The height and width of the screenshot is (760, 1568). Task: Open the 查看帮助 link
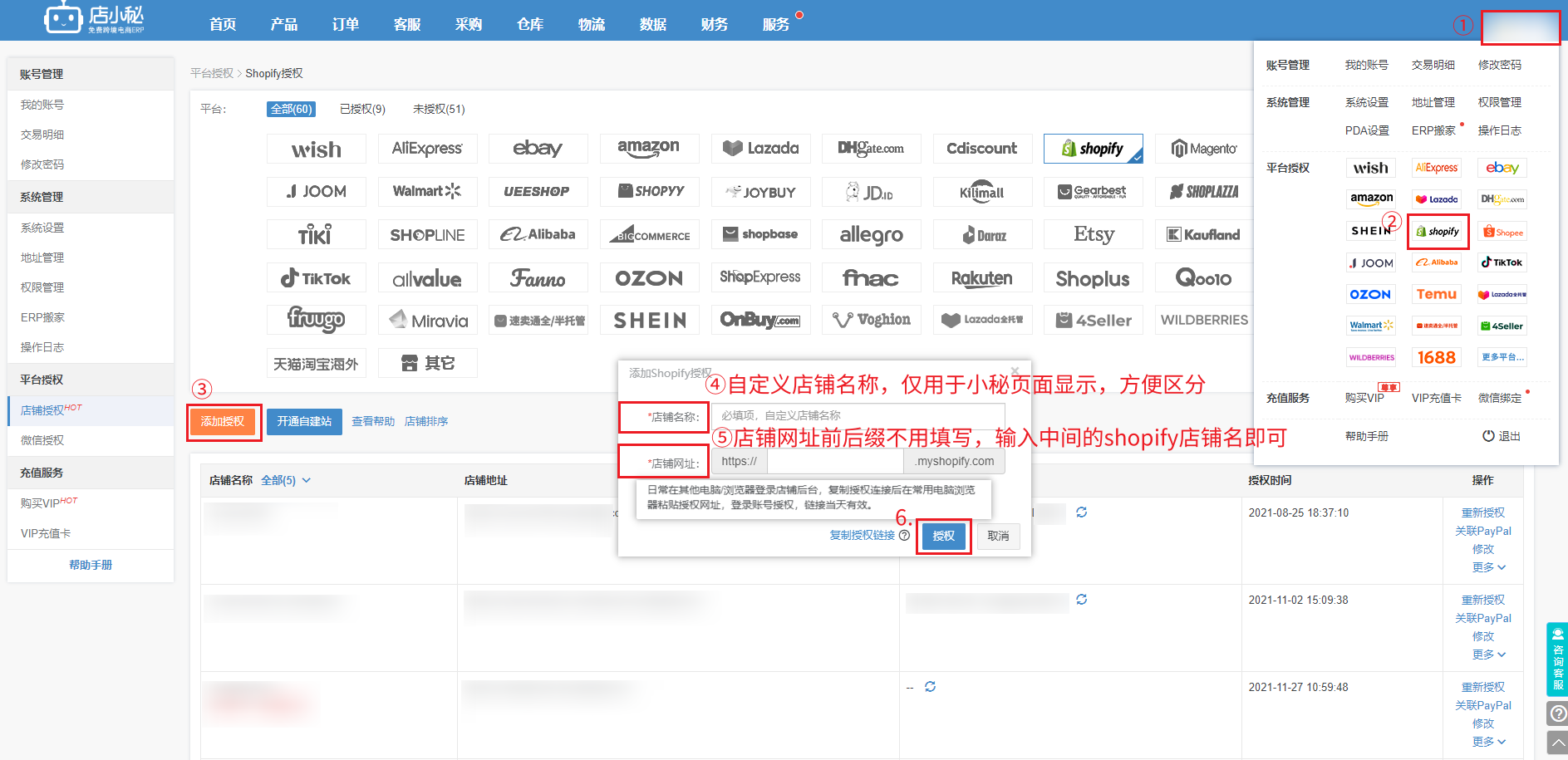point(373,421)
